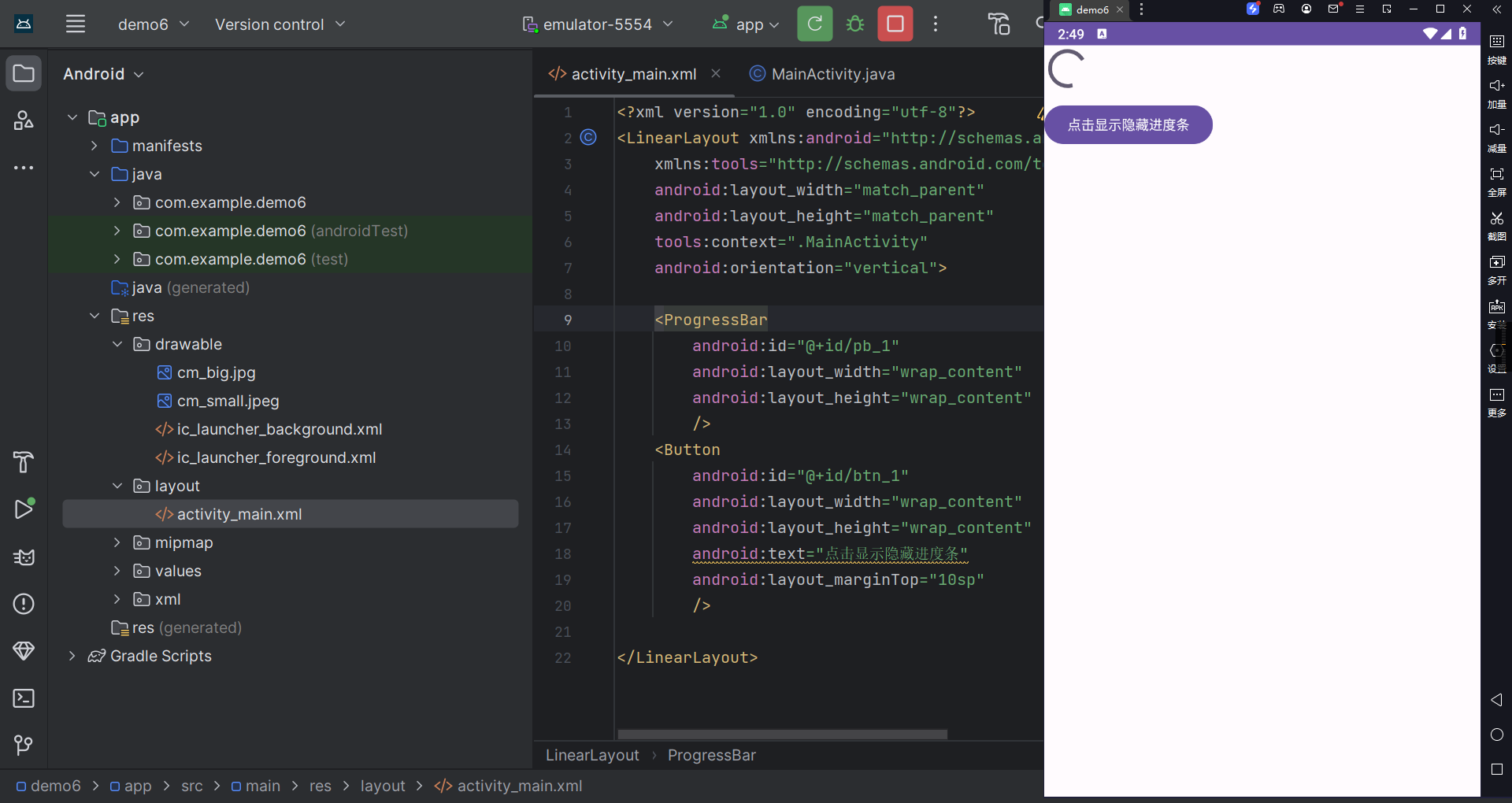
Task: Expand com.example.demo6 (androidTest) package
Action: click(x=117, y=231)
